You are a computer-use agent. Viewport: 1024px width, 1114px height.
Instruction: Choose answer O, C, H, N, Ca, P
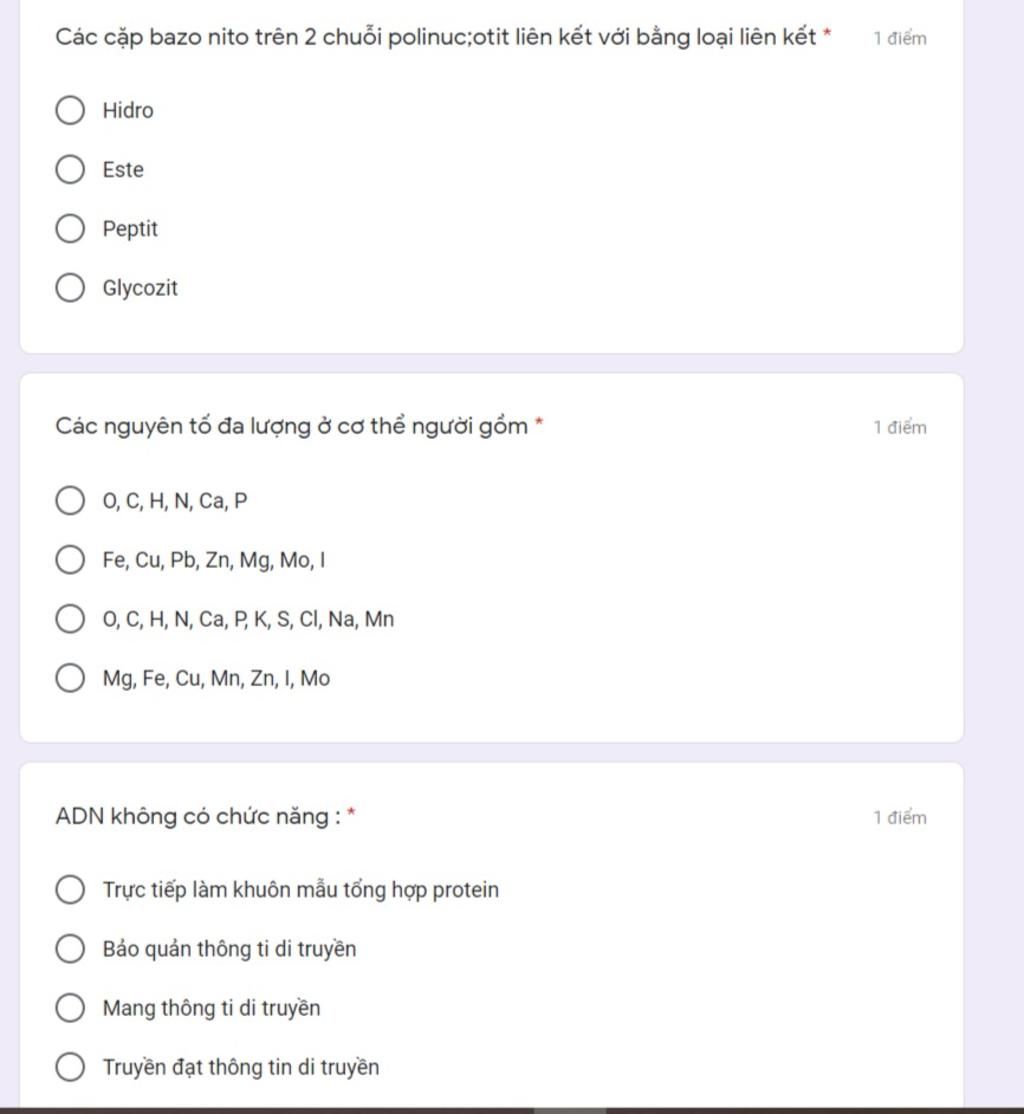[x=70, y=500]
